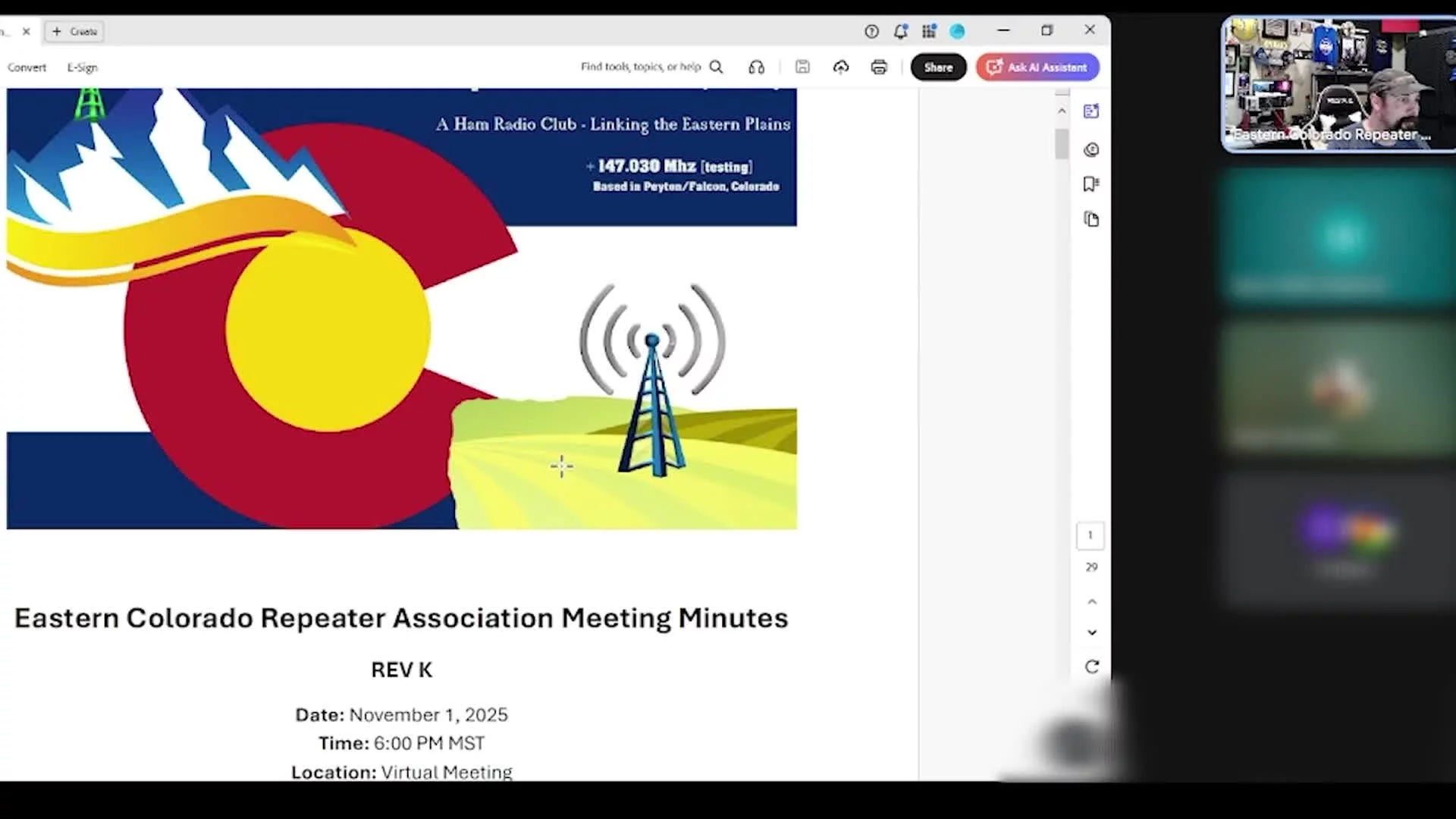The image size is (1456, 819).
Task: Go to previous page with up chevron
Action: click(x=1092, y=602)
